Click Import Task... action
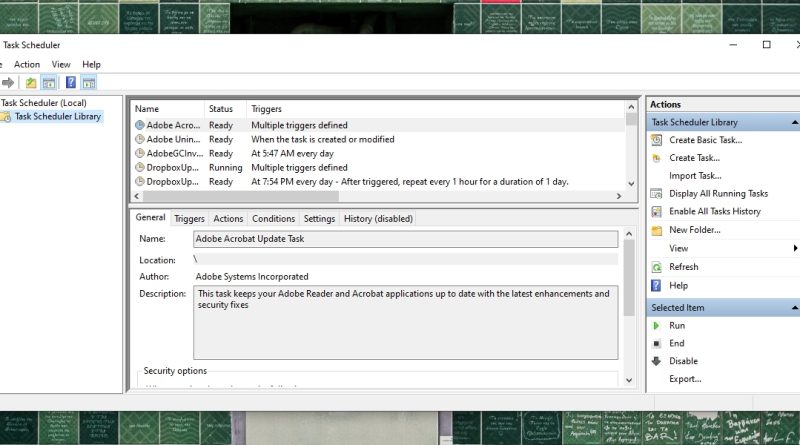Viewport: 800px width, 445px height. [695, 176]
